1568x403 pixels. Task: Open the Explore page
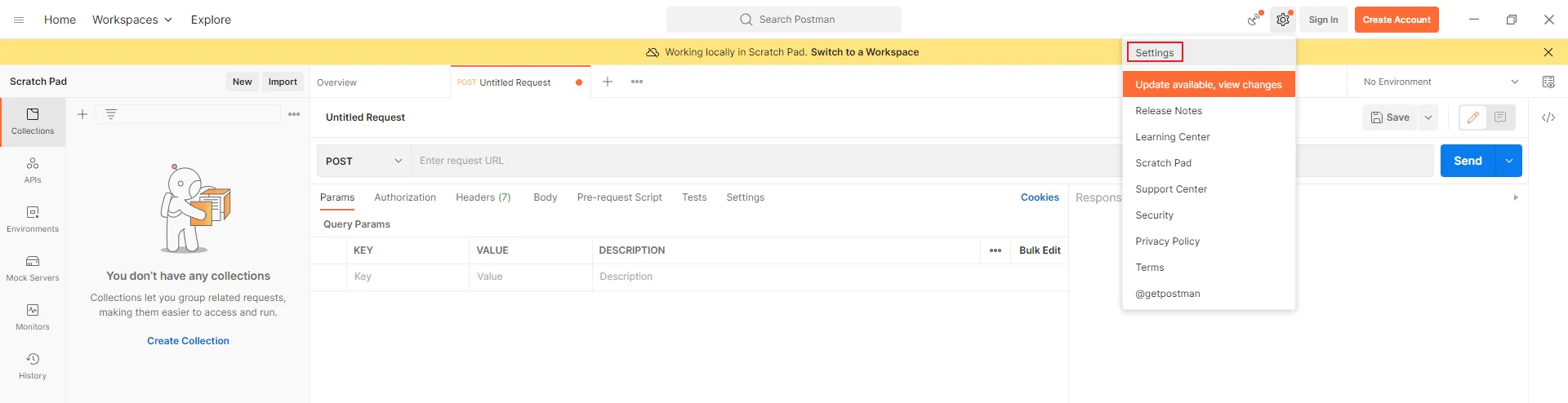[211, 20]
